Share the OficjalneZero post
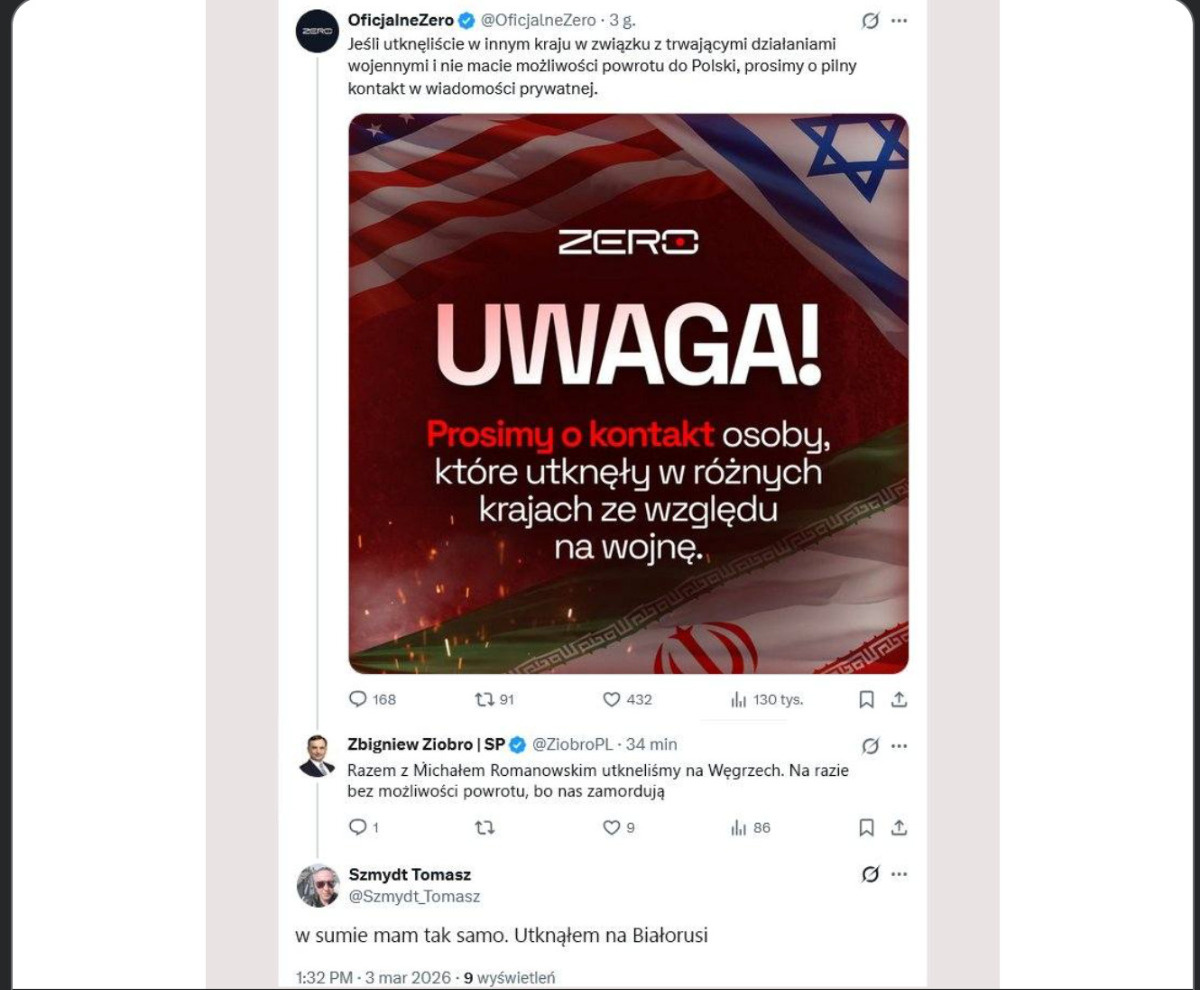The height and width of the screenshot is (990, 1200). click(899, 700)
